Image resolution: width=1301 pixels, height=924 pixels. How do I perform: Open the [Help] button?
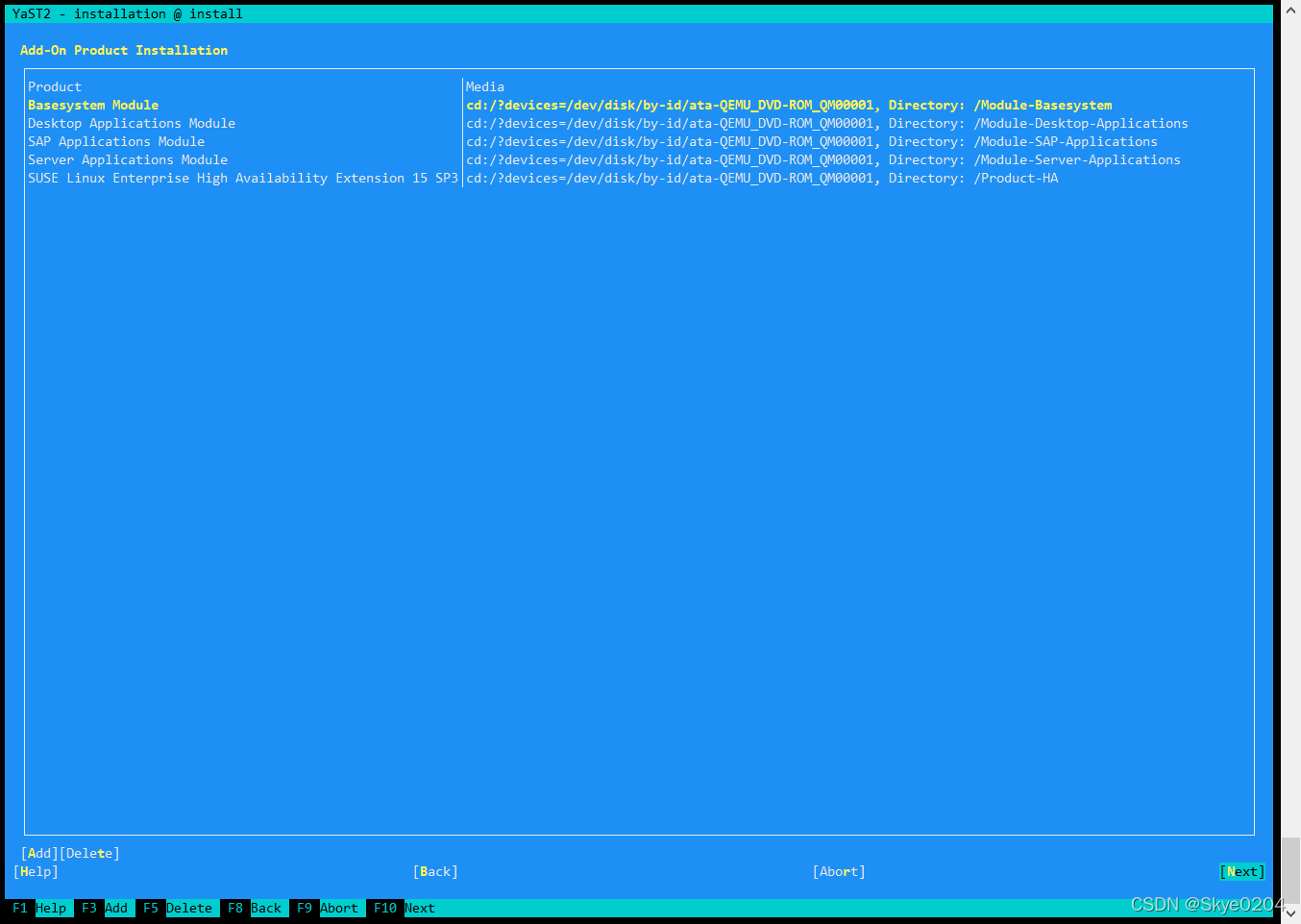tap(36, 872)
